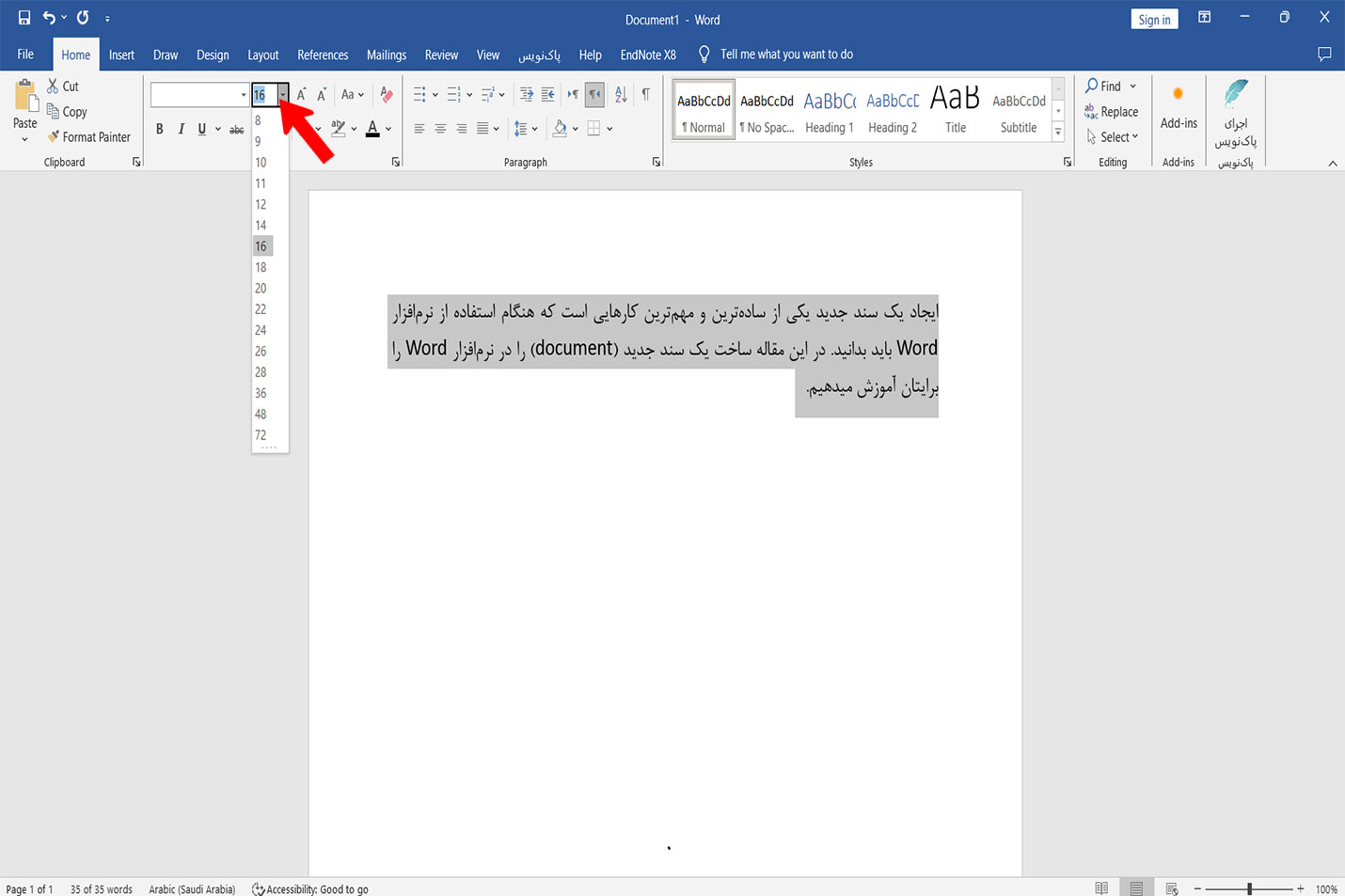Show or hide paragraph marks
Screen dimensions: 1345x896
[x=645, y=94]
